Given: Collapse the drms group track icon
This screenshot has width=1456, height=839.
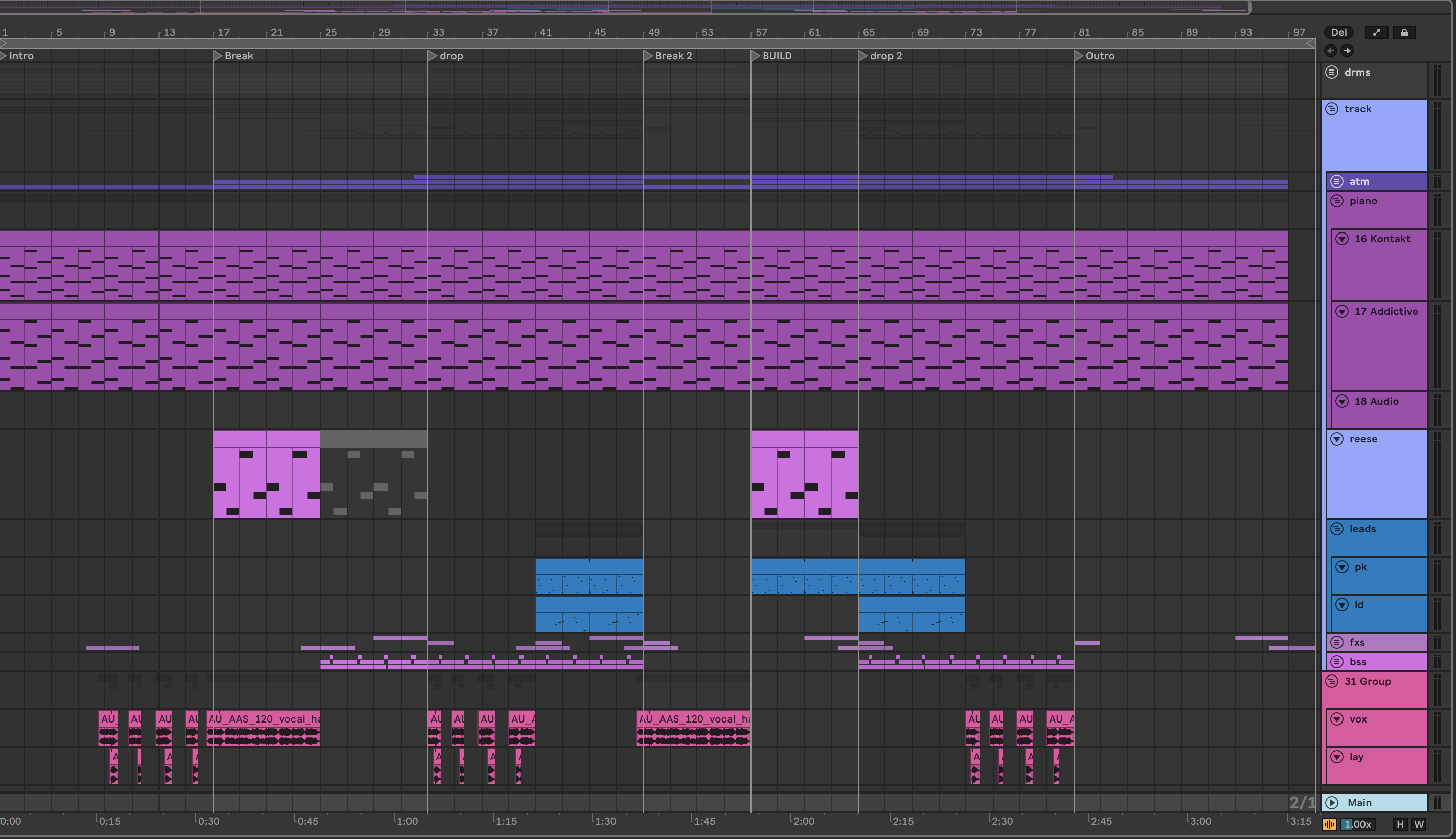Looking at the screenshot, I should pos(1332,72).
